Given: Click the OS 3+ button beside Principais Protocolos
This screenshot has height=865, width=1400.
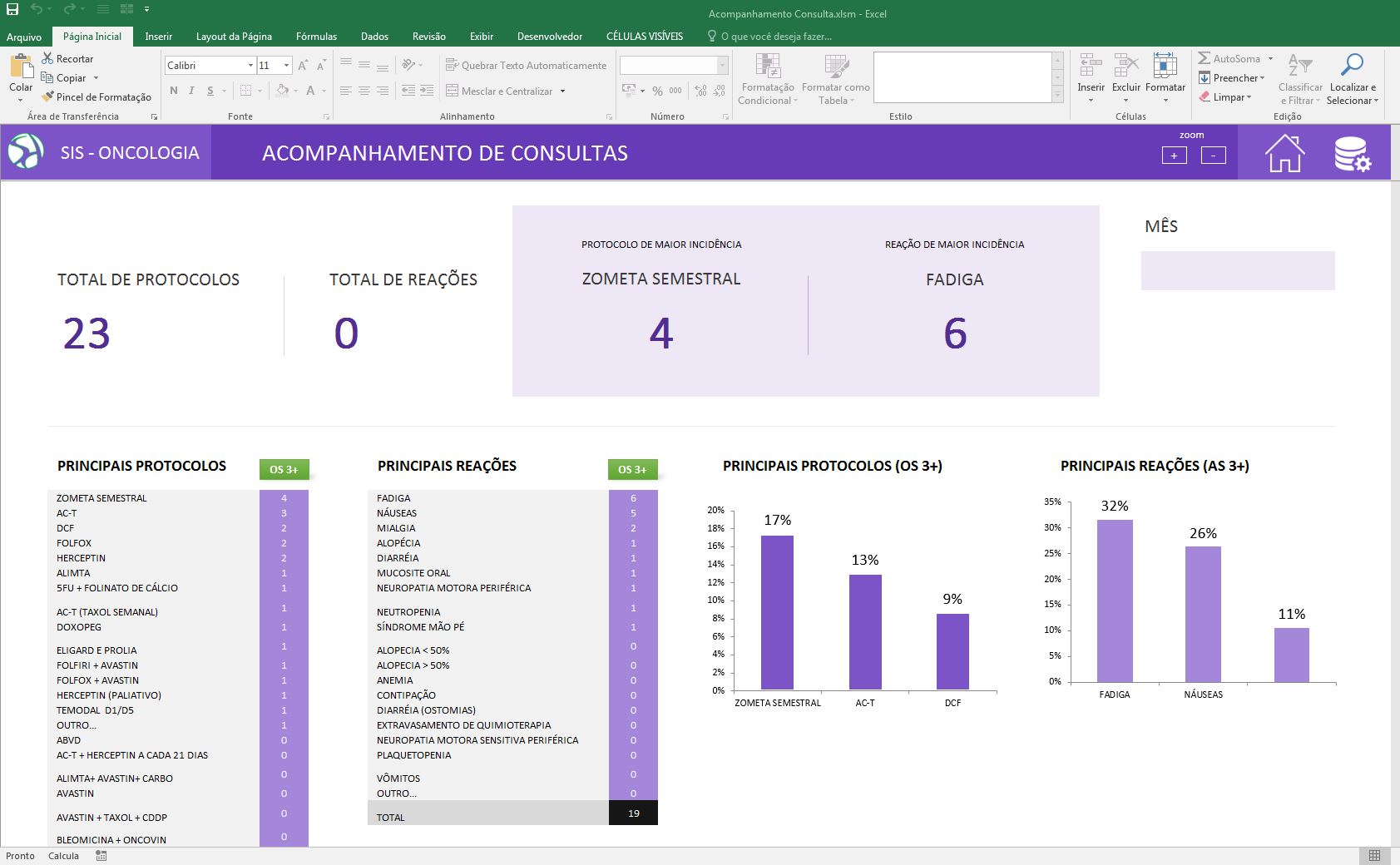Looking at the screenshot, I should pos(284,470).
